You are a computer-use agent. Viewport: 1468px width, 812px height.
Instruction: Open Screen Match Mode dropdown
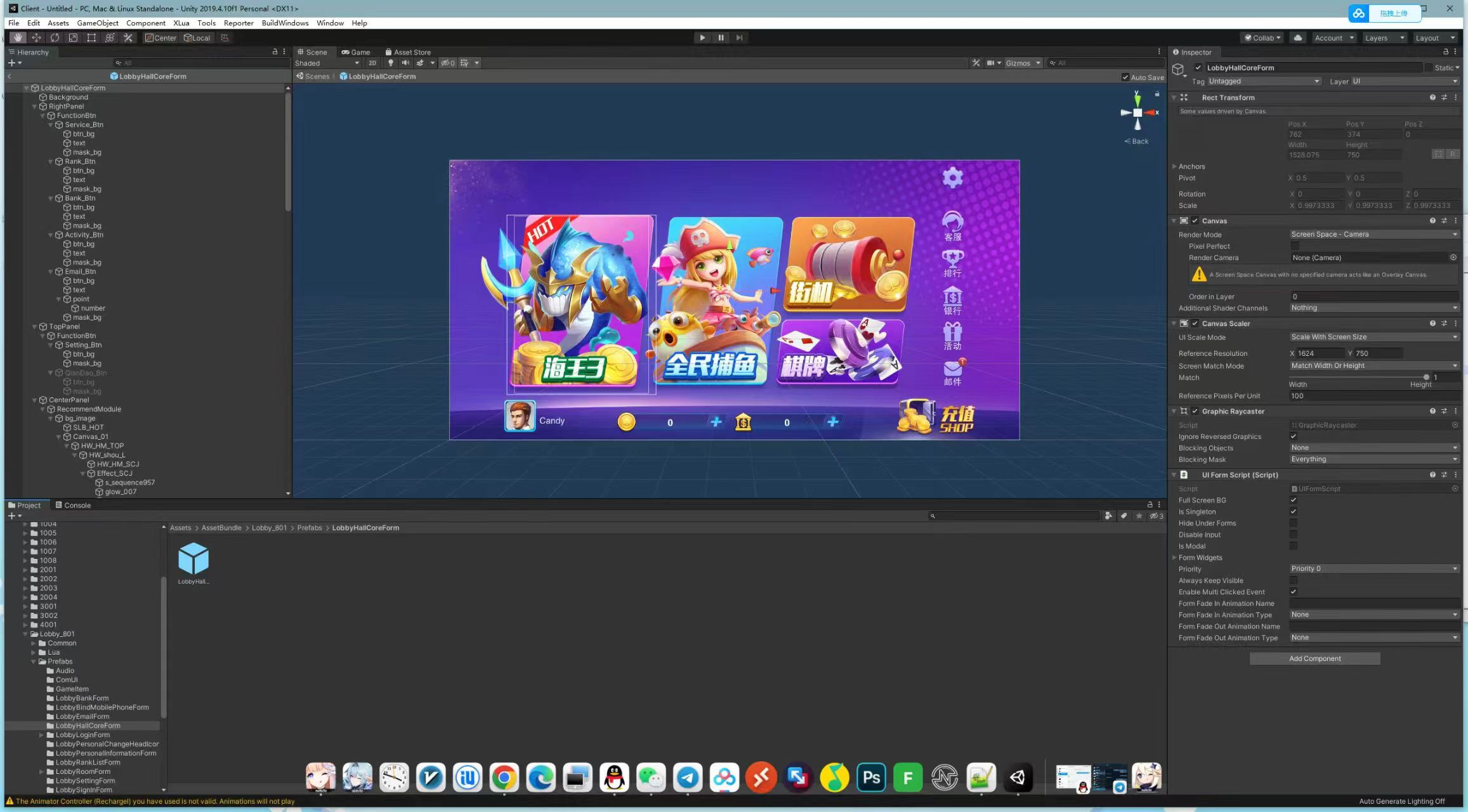(x=1370, y=365)
